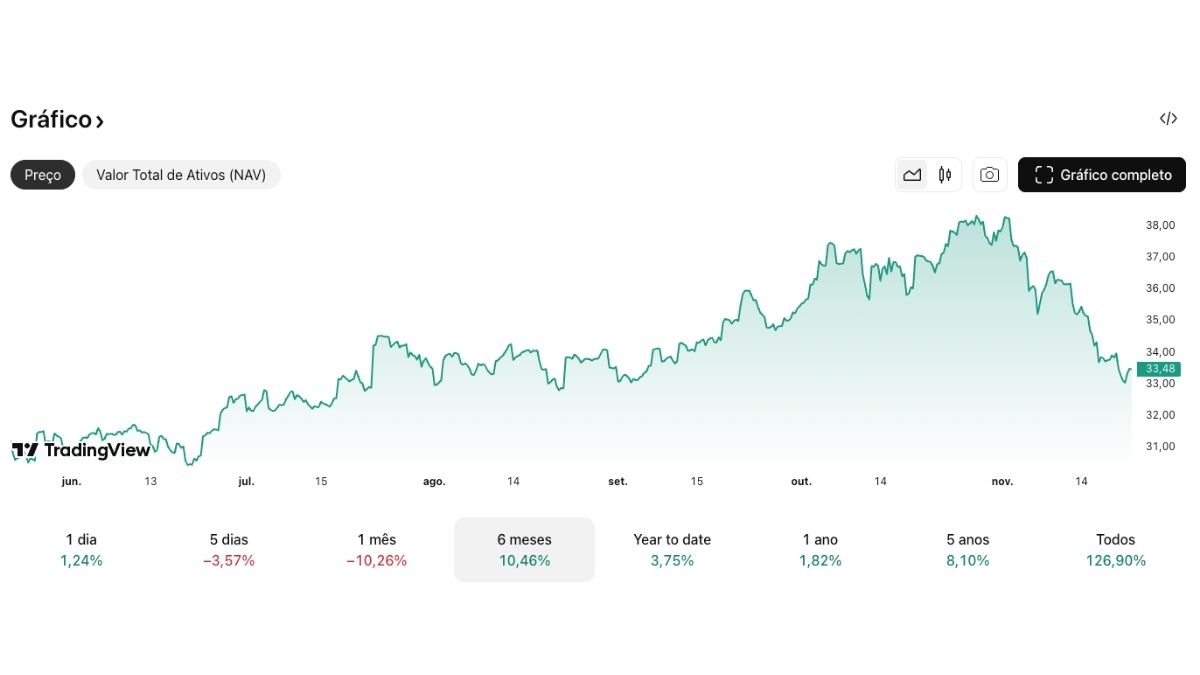This screenshot has width=1200, height=675.
Task: Select the 5 anos period
Action: pyautogui.click(x=966, y=549)
